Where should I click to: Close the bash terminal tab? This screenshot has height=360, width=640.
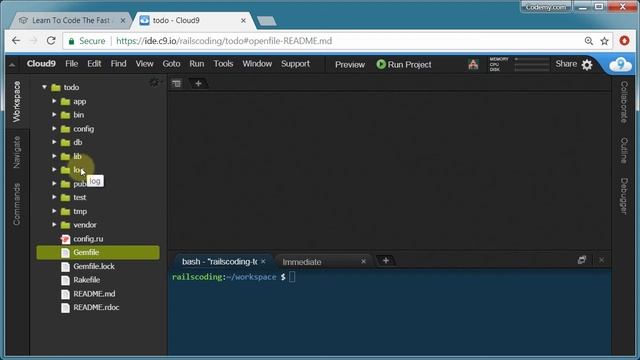pos(263,261)
